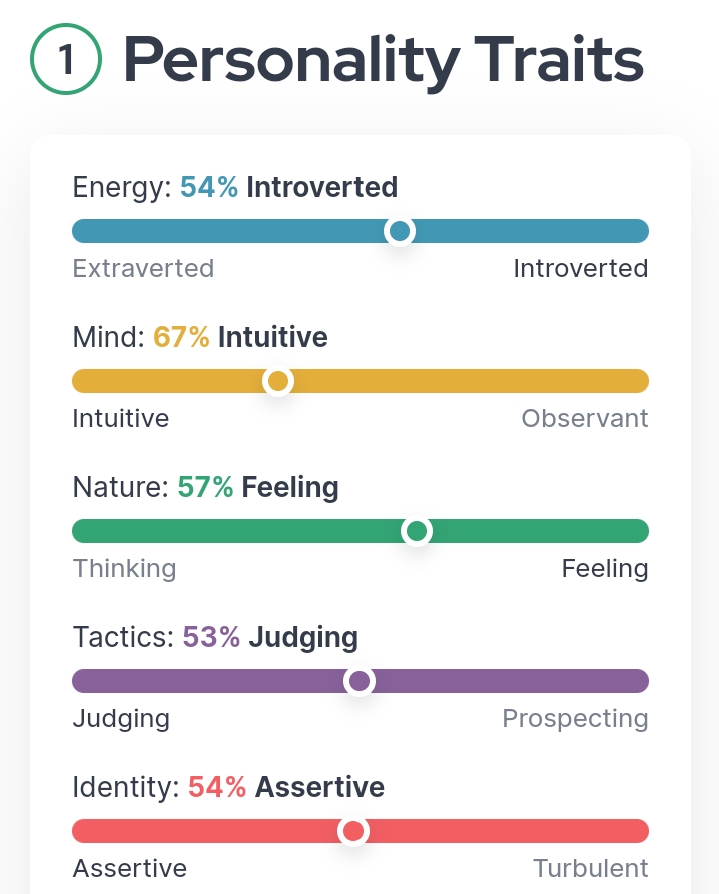719x894 pixels.
Task: Click the red Identity slider handle
Action: click(354, 831)
